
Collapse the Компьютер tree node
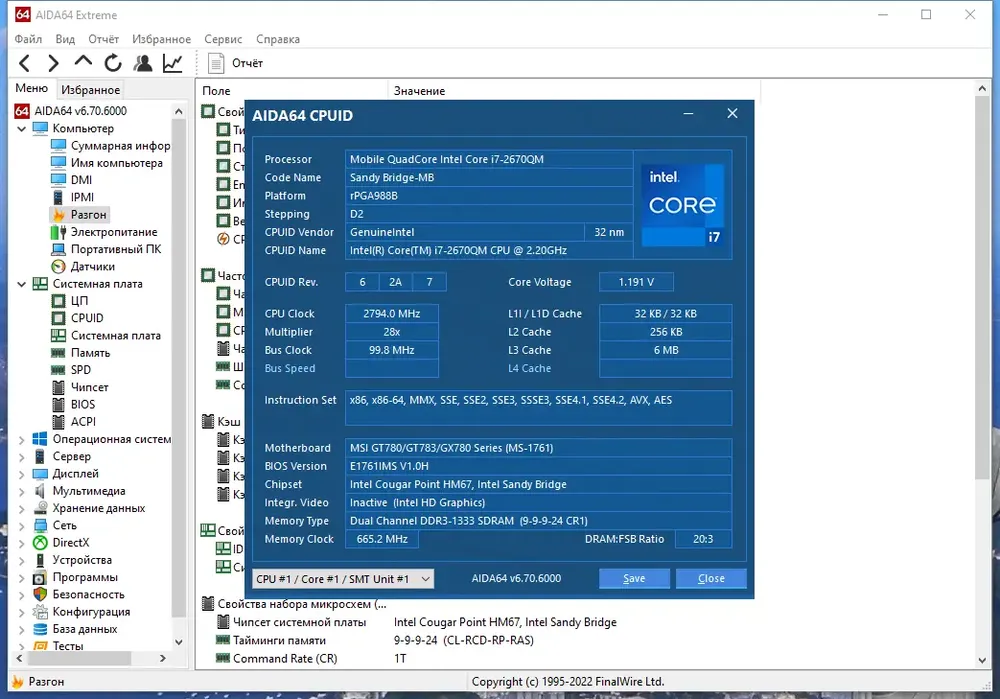21,129
